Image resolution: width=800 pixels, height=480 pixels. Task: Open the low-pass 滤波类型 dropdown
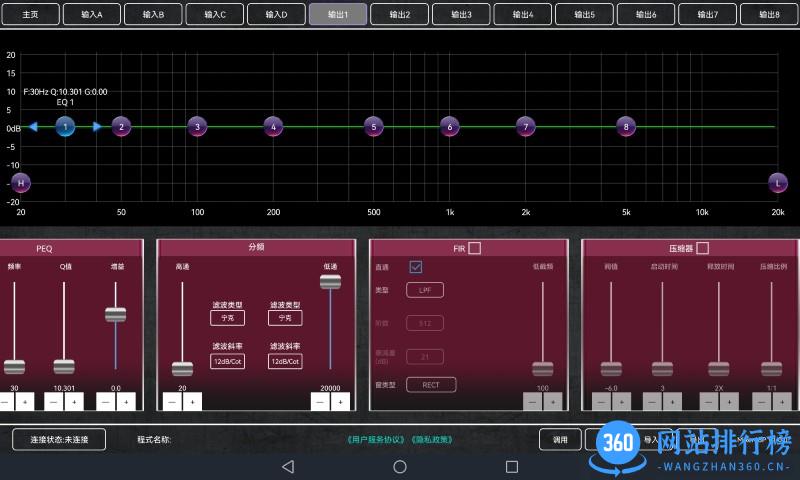[285, 318]
